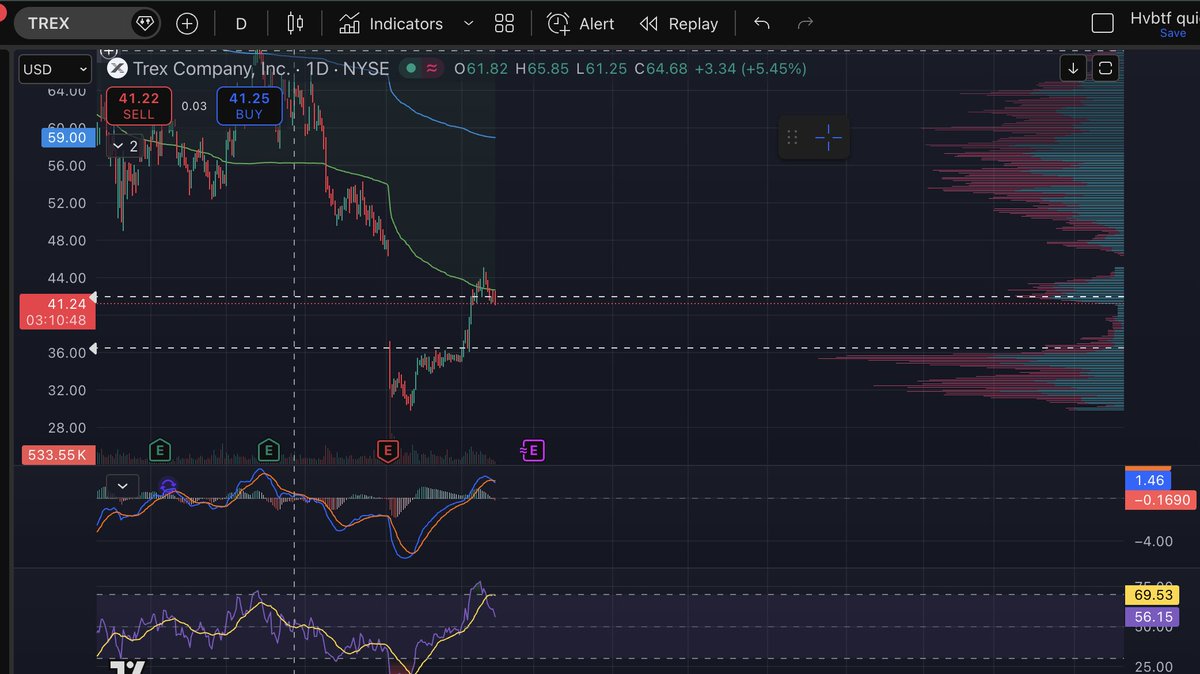Screen dimensions: 1200x674
Task: Click the 52.00 price axis label
Action: coord(67,203)
